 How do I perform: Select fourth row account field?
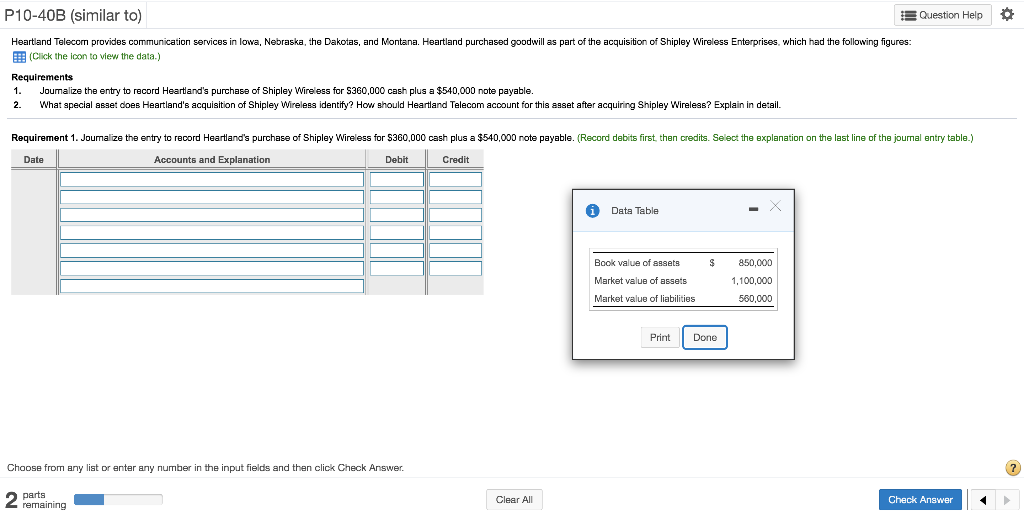(x=212, y=232)
